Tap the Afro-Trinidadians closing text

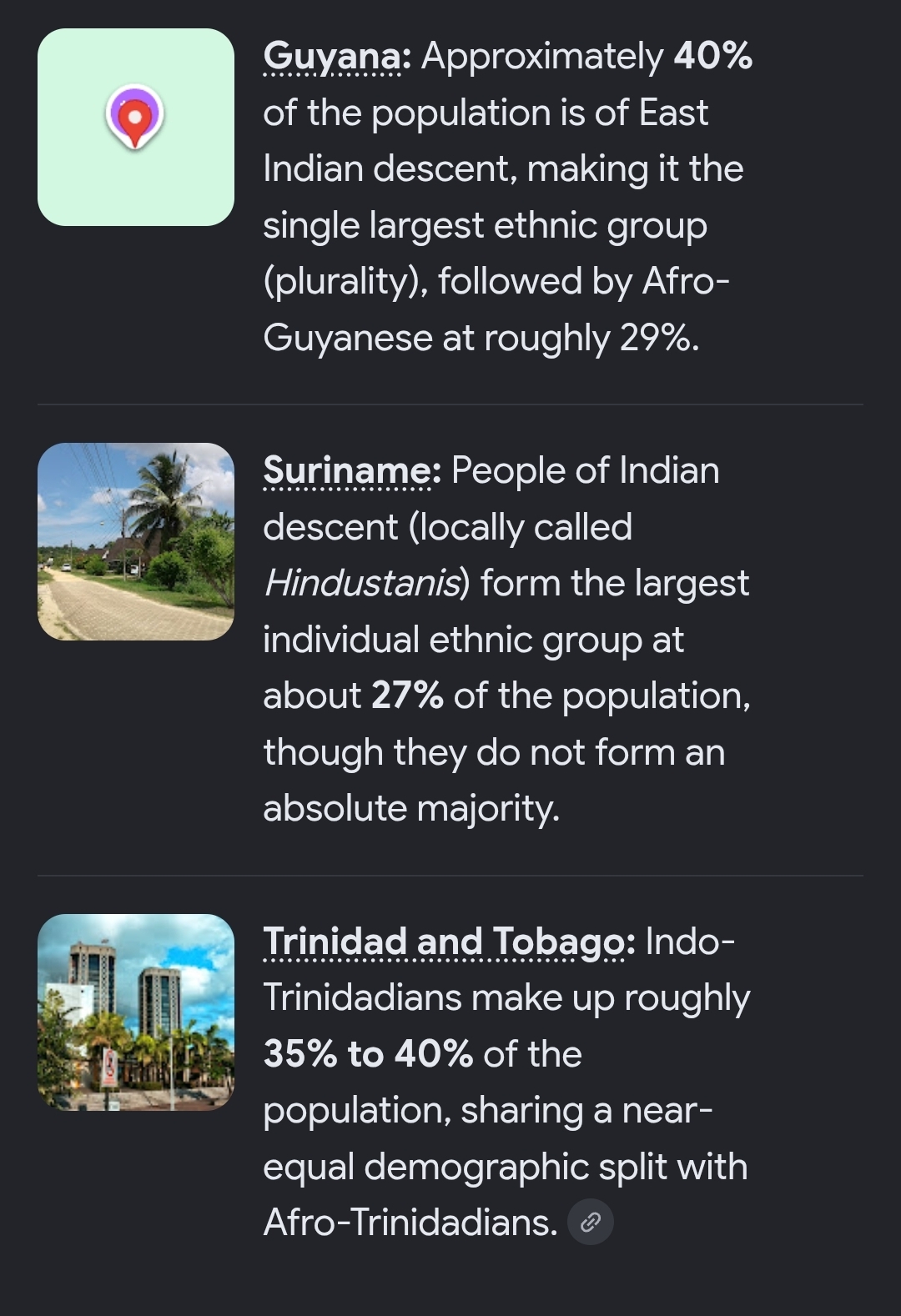pos(410,1223)
